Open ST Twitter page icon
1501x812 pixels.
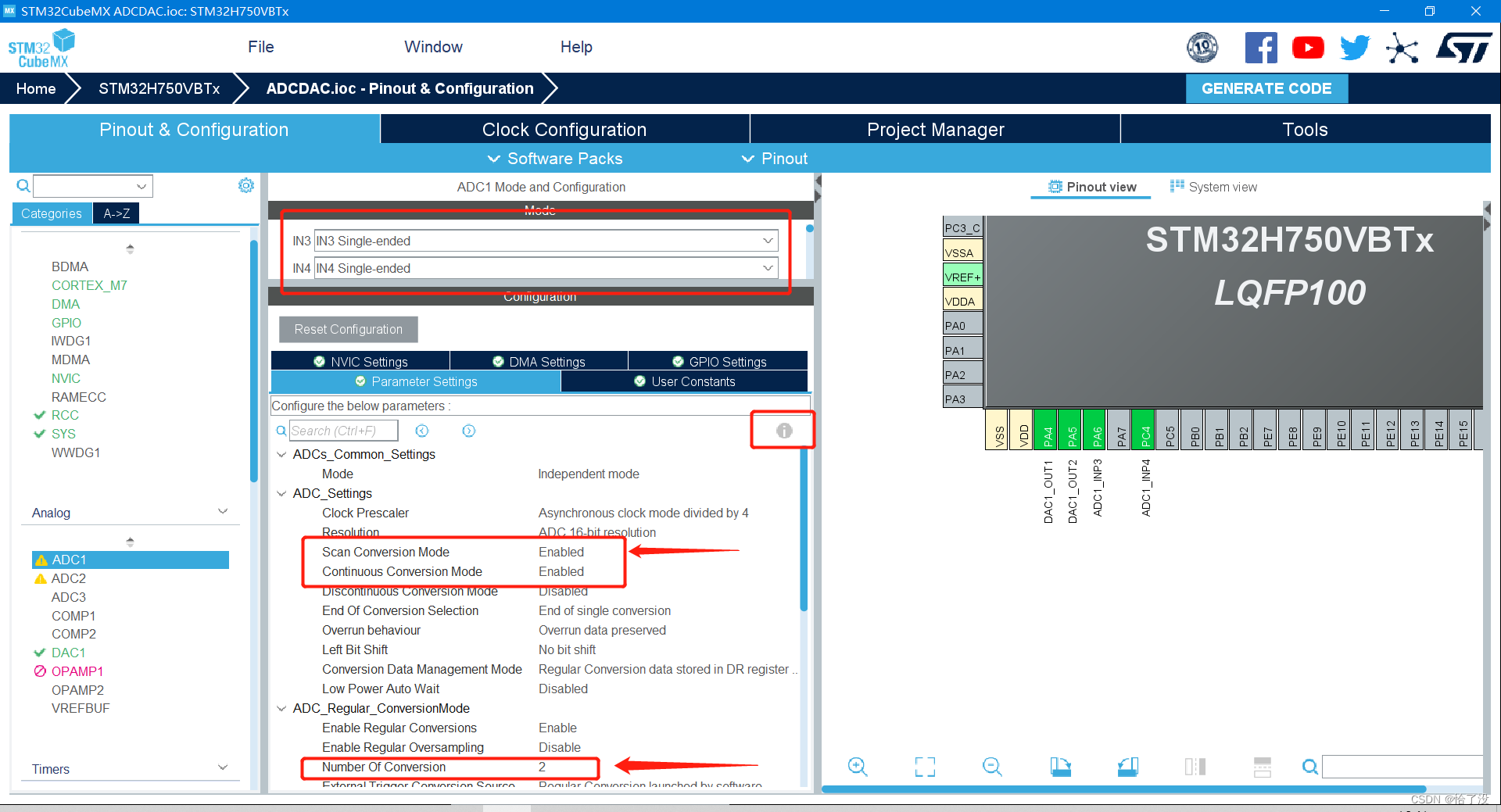click(x=1355, y=48)
